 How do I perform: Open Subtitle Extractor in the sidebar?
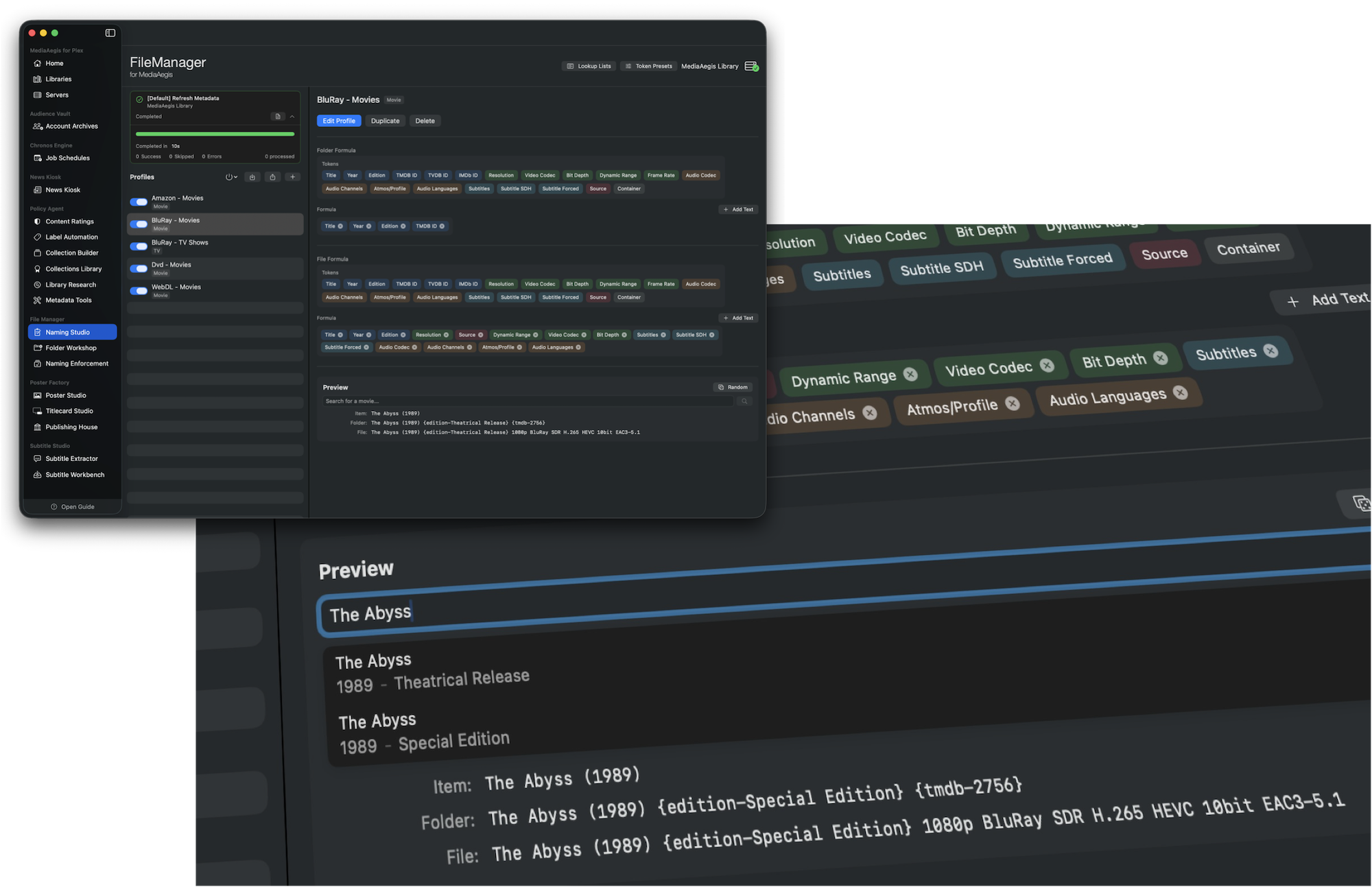coord(72,459)
